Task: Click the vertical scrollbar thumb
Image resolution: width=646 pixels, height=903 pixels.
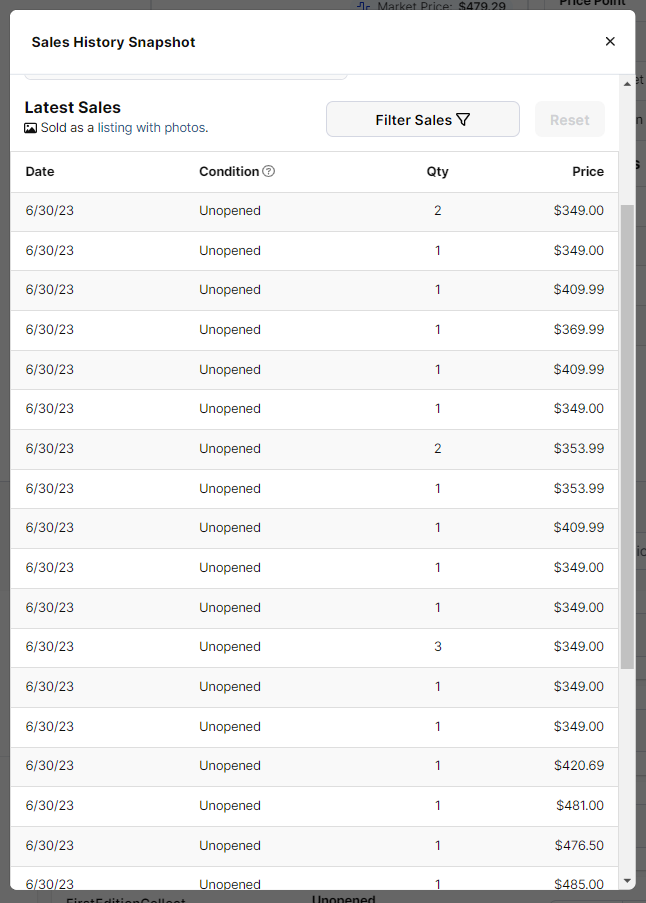Action: click(627, 437)
